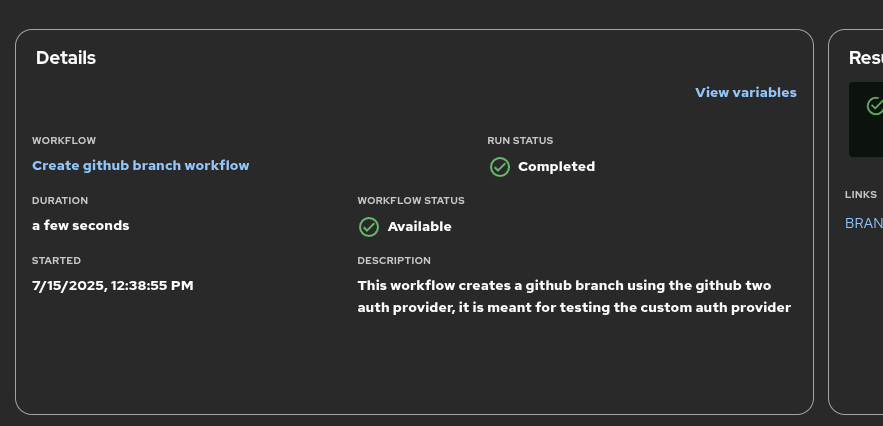
Task: Click the STARTED field label
Action: (x=57, y=261)
